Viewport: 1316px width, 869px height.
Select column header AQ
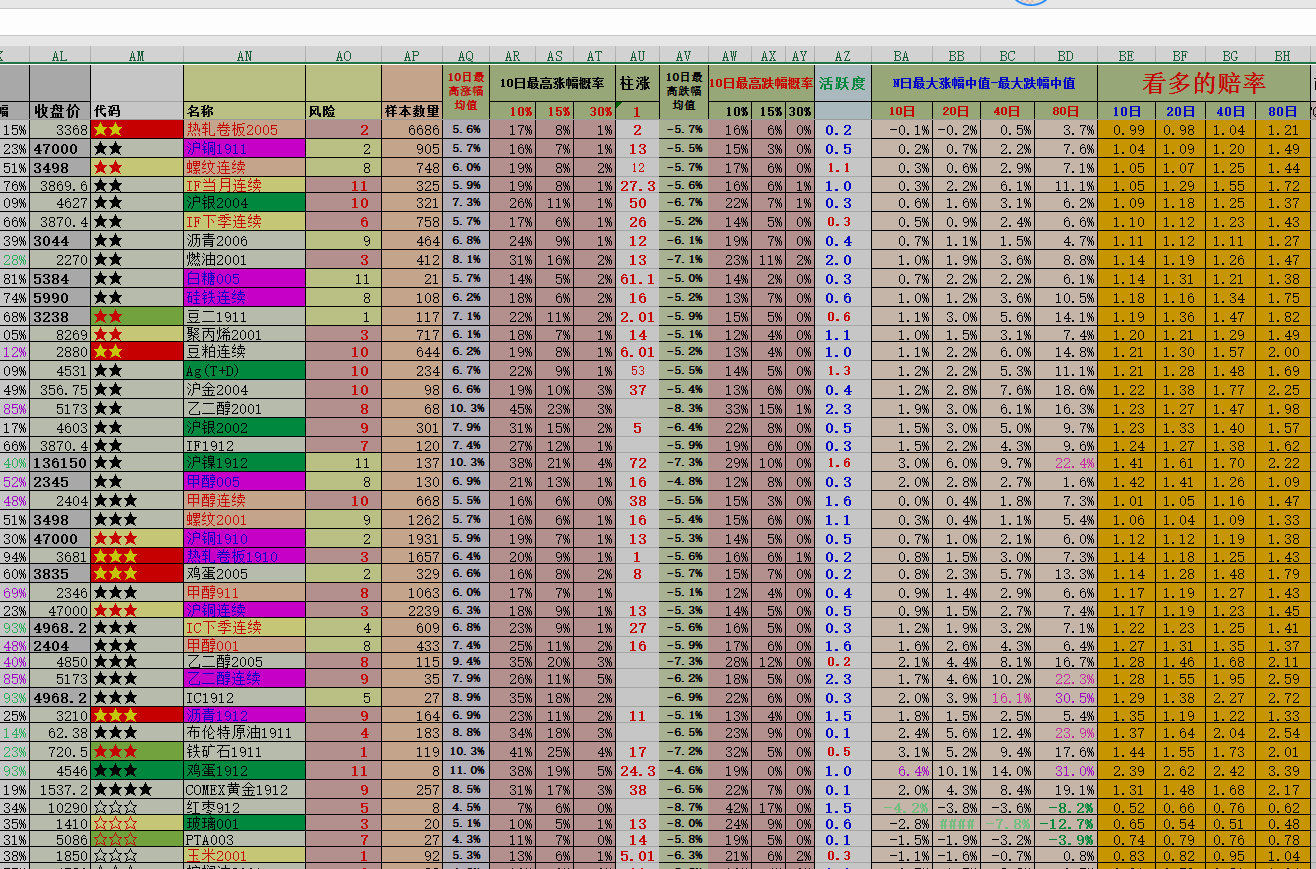[x=466, y=57]
